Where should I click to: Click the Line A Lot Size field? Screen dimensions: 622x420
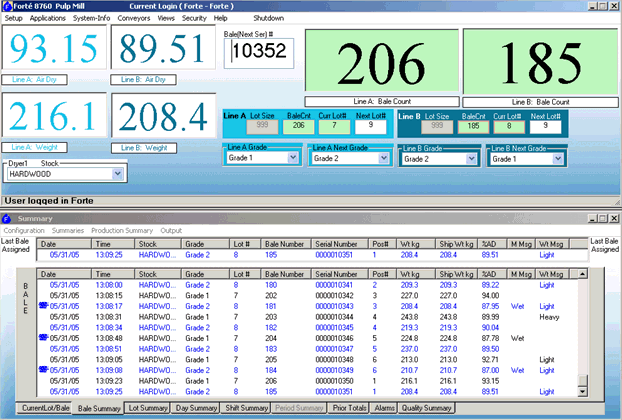[262, 127]
